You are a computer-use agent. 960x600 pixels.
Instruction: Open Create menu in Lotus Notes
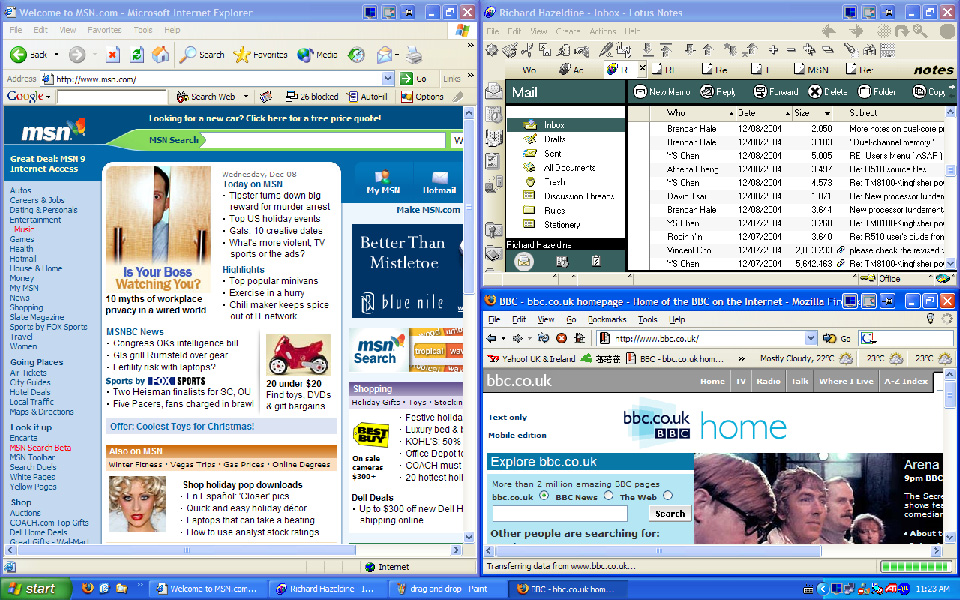(568, 31)
